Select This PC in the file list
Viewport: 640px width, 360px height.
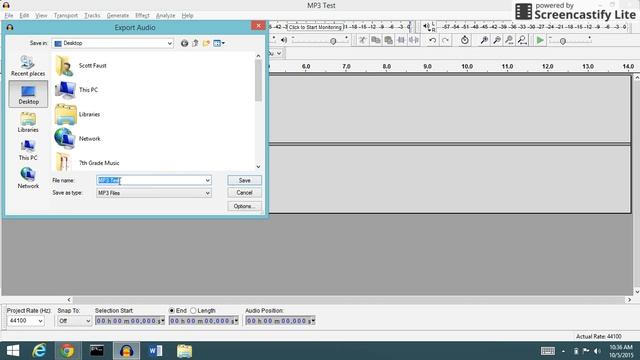[x=76, y=90]
